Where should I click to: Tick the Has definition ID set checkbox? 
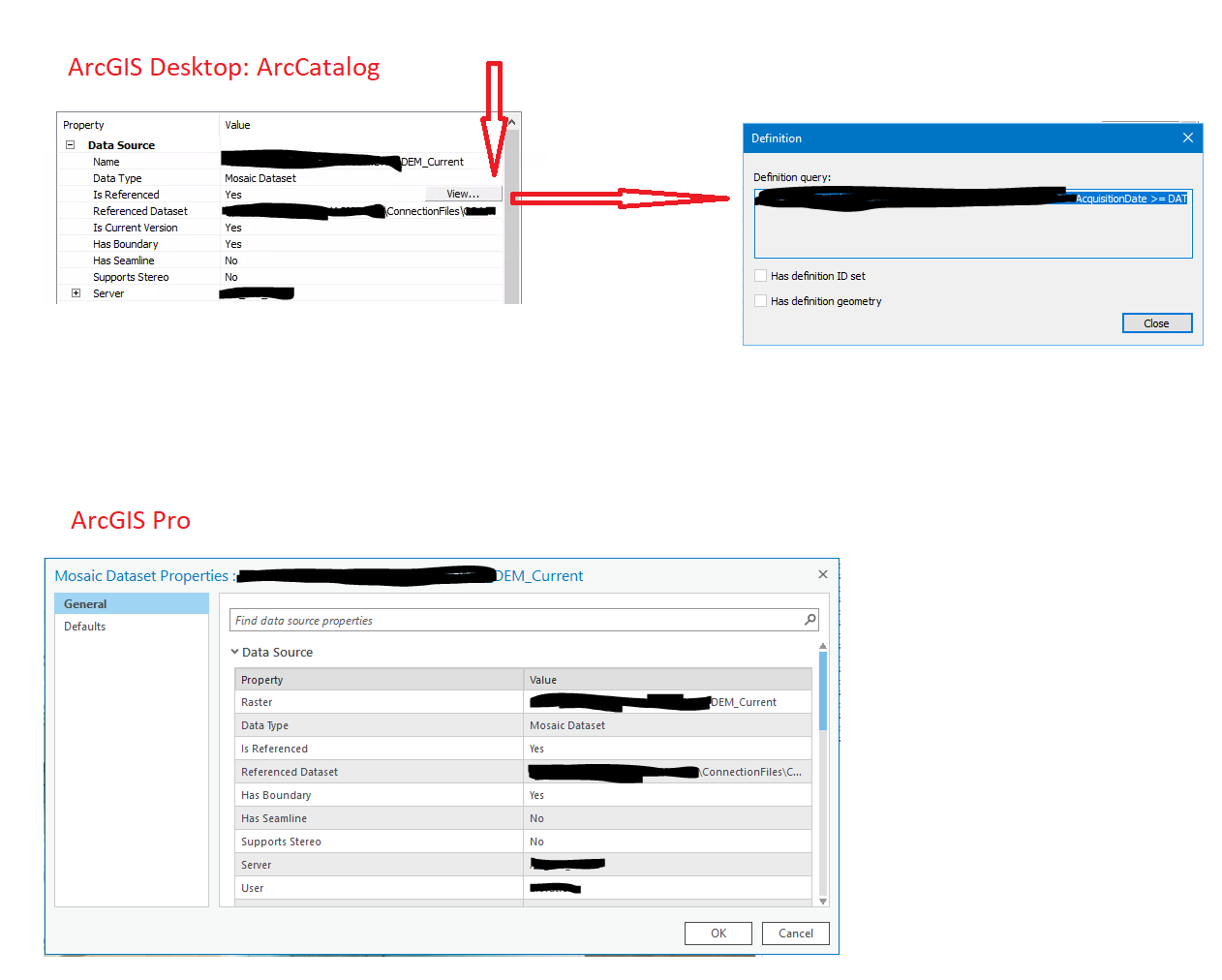(760, 276)
